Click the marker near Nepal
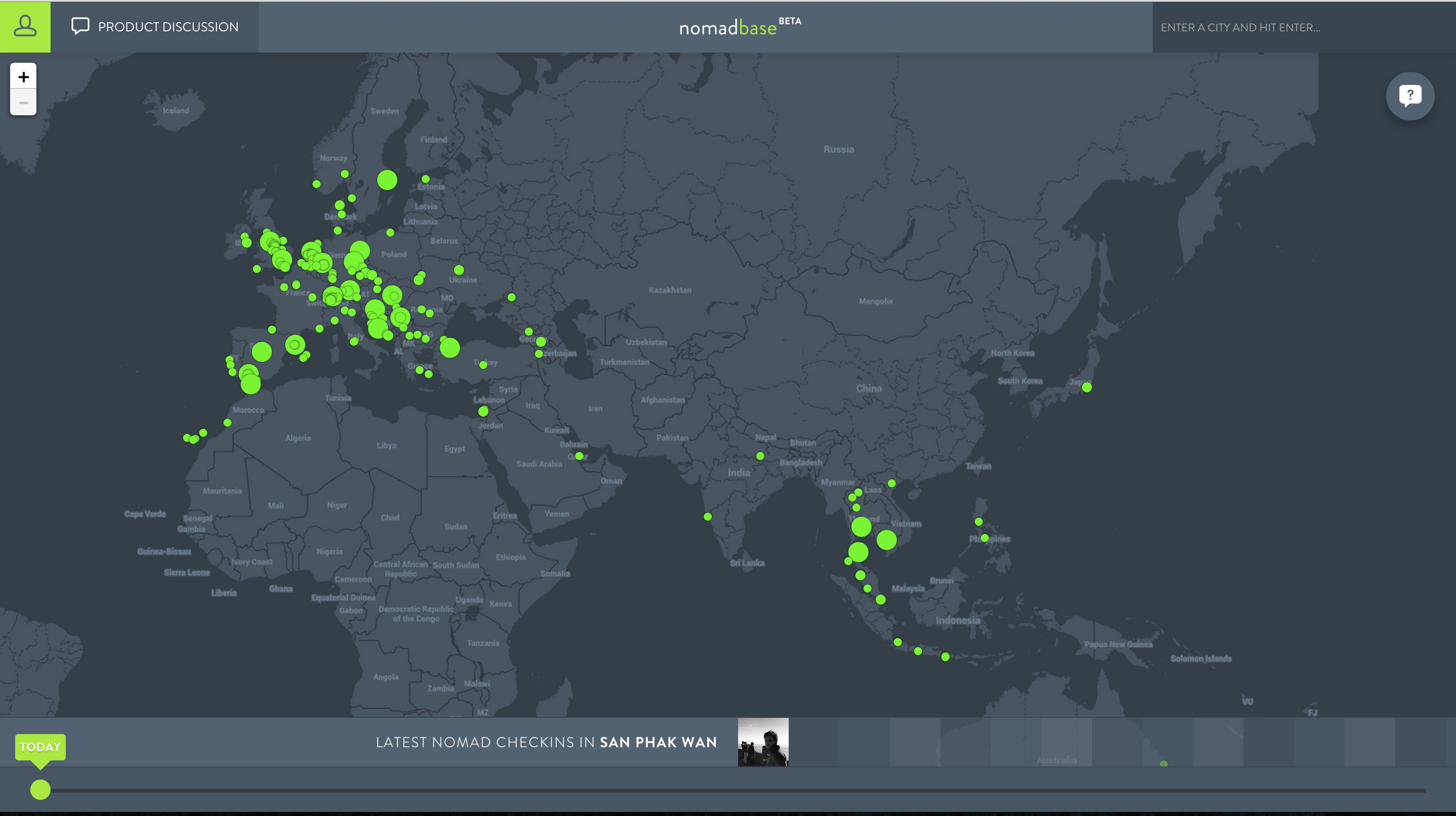This screenshot has height=816, width=1456. [x=760, y=456]
